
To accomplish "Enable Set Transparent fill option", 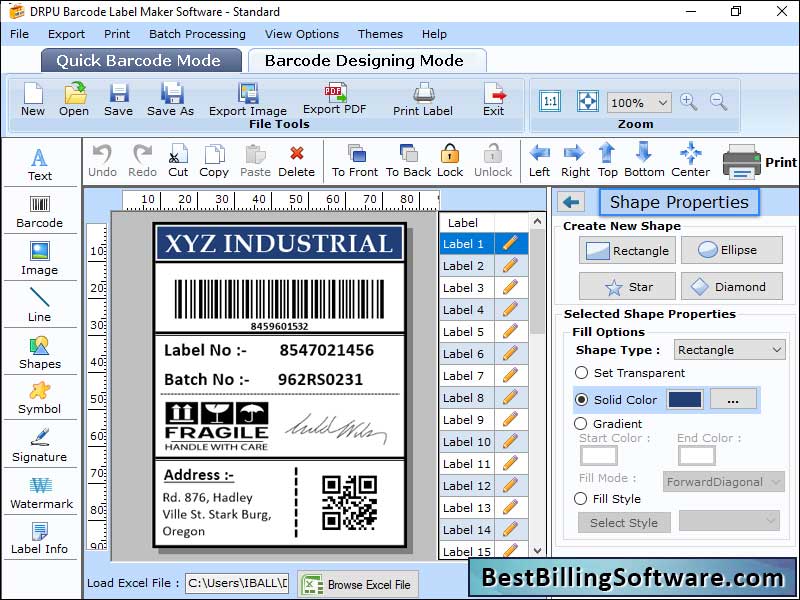I will [581, 372].
